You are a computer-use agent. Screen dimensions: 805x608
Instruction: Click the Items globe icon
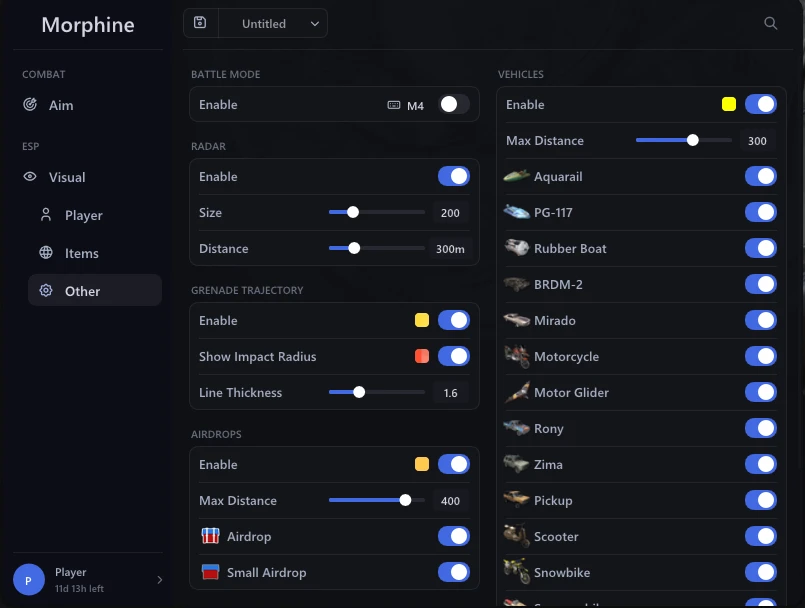tap(46, 253)
